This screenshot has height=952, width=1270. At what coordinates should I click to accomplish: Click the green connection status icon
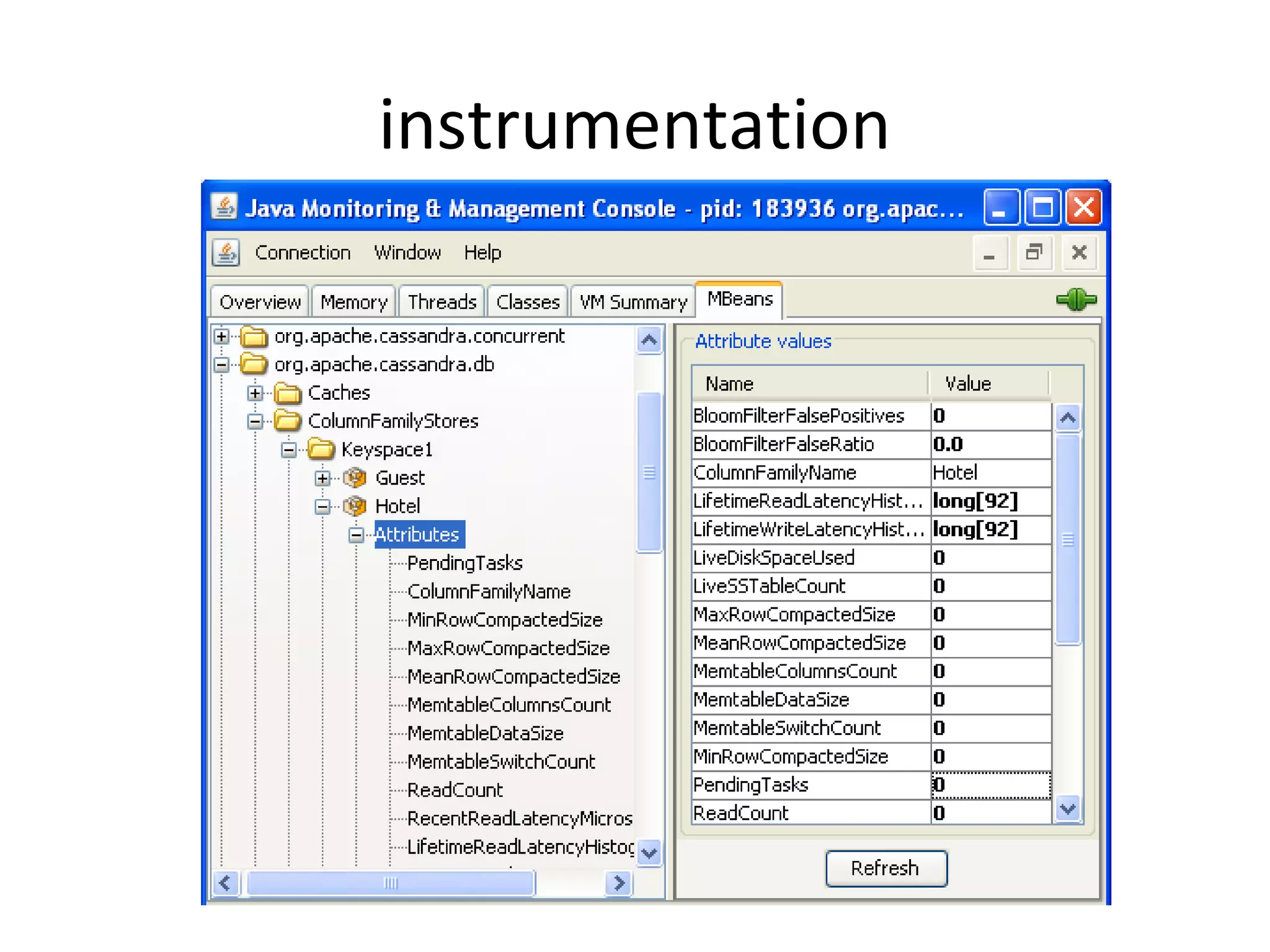tap(1077, 300)
